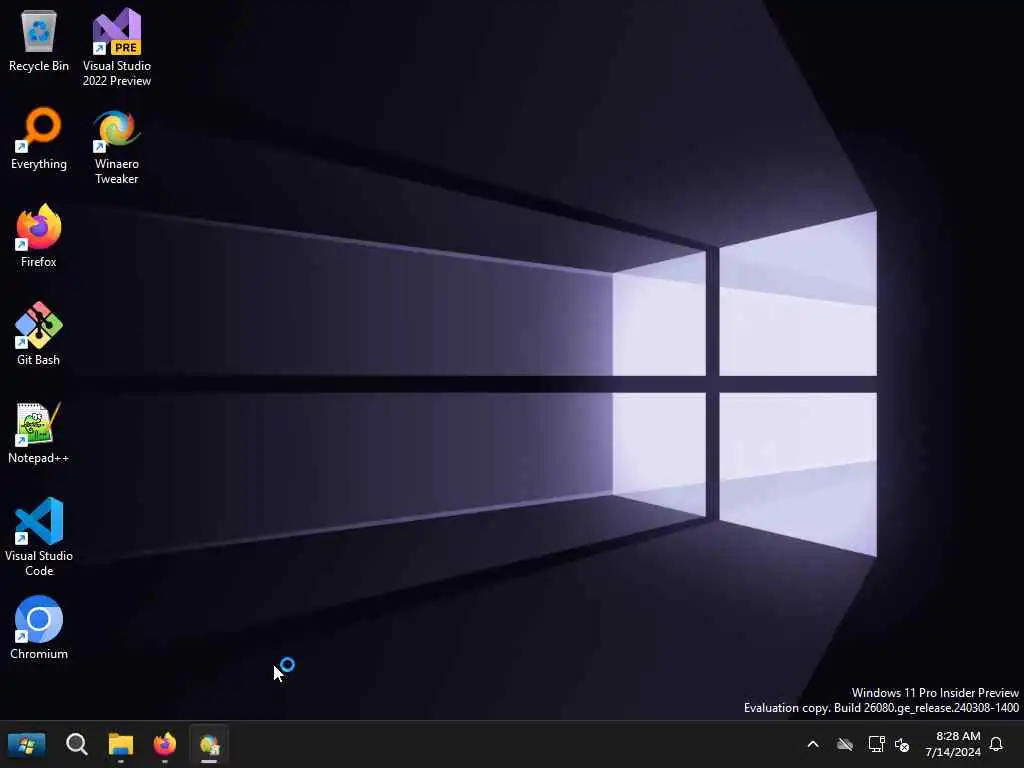This screenshot has height=768, width=1024.
Task: Open taskbar Search magnifier
Action: coord(76,744)
